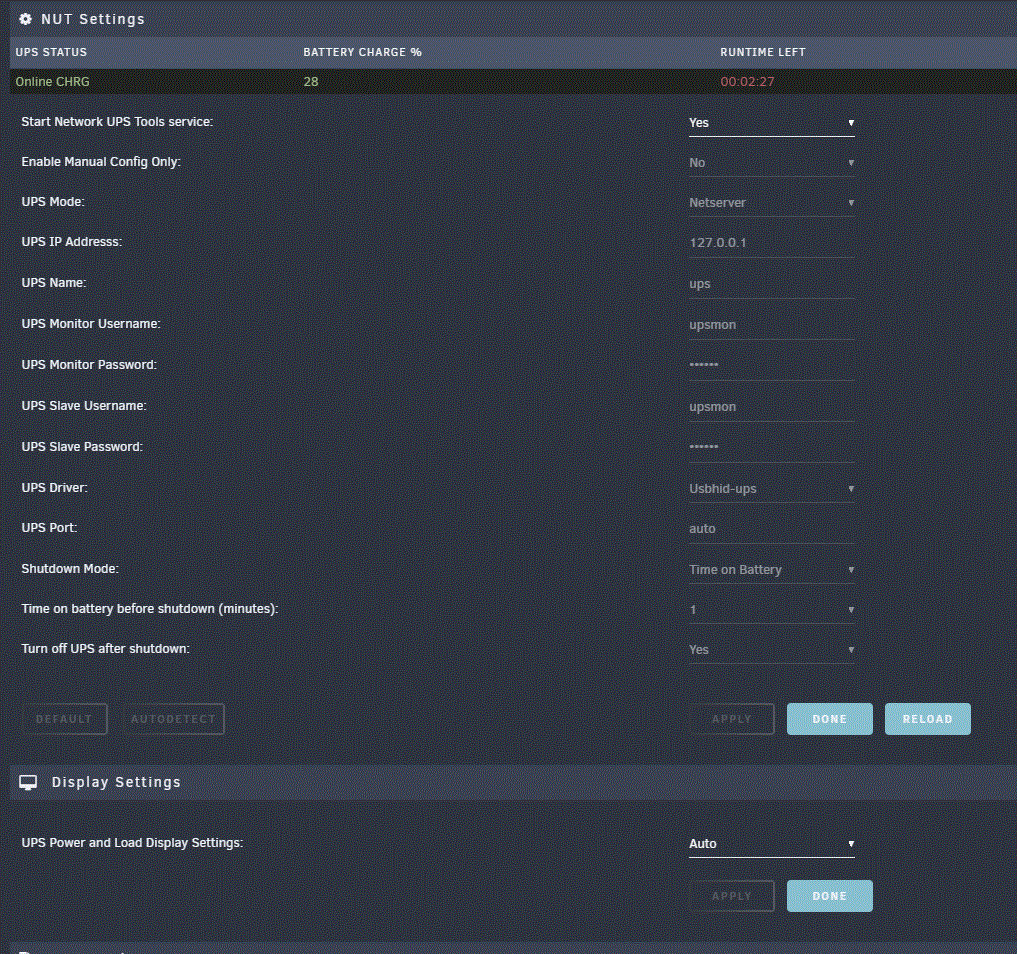Click the UPS Port input field
Viewport: 1017px width, 954px height.
tap(771, 529)
